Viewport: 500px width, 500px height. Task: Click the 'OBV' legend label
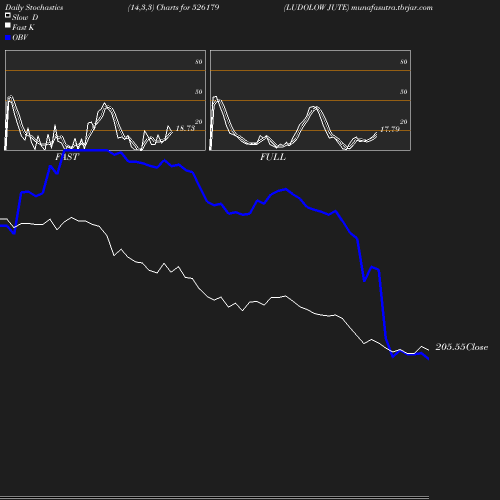(x=20, y=37)
